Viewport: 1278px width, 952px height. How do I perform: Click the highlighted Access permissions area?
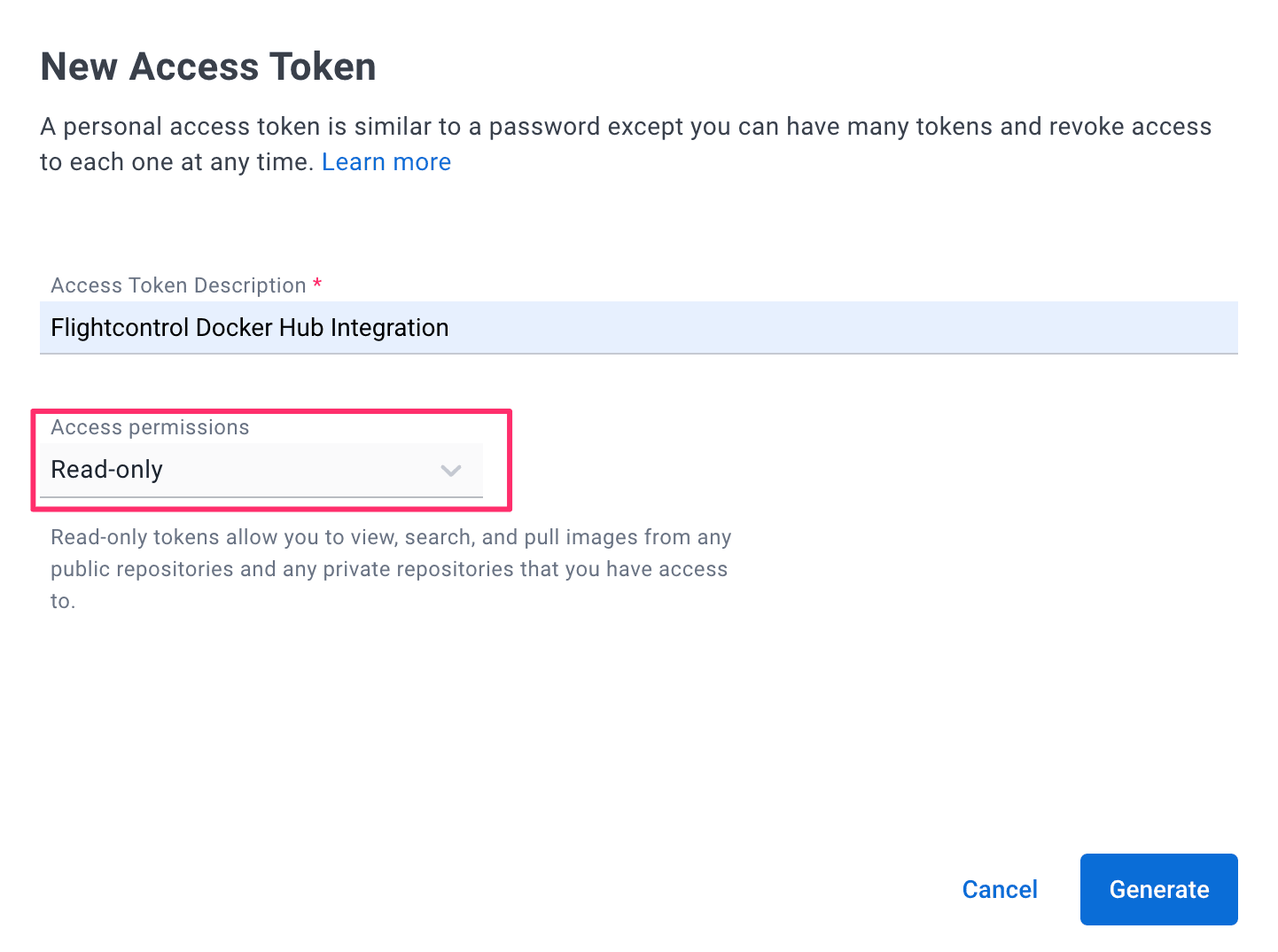[271, 460]
